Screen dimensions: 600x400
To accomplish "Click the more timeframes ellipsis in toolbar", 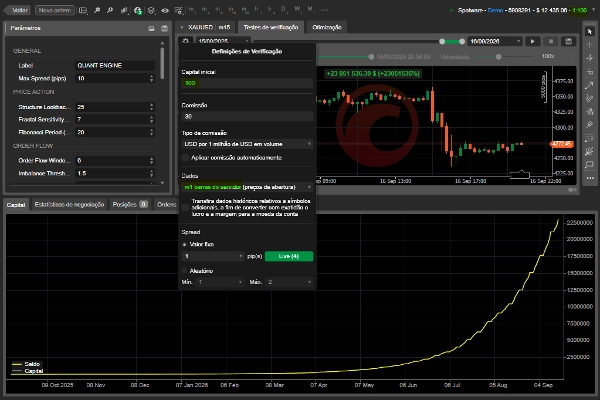I will [x=324, y=10].
